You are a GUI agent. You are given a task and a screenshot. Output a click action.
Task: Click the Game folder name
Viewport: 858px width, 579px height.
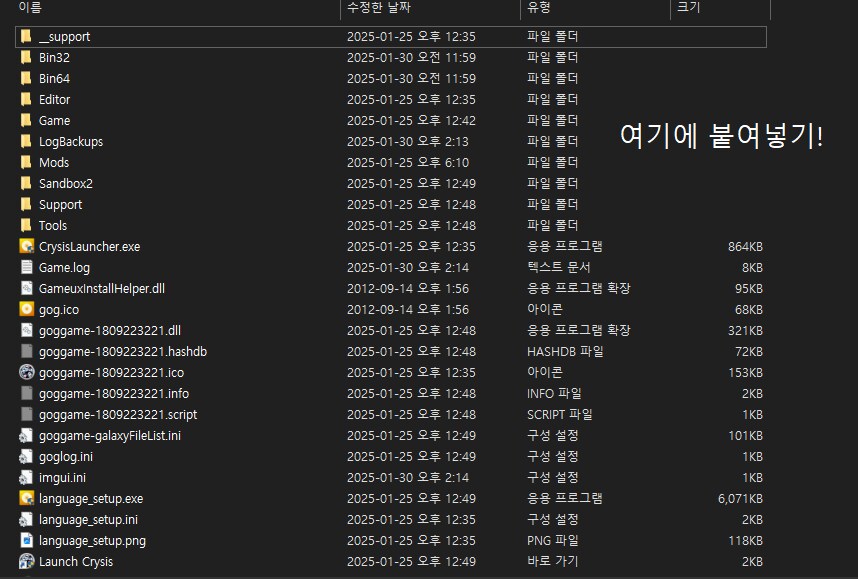click(54, 120)
